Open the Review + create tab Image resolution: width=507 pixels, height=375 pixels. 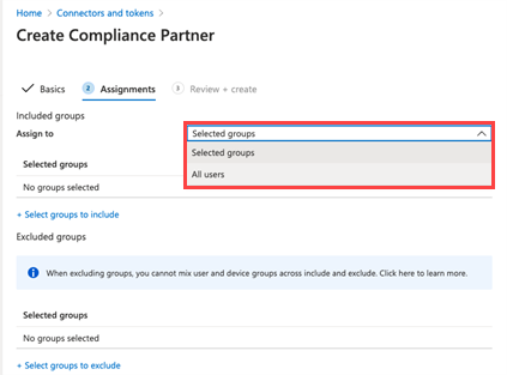(223, 89)
